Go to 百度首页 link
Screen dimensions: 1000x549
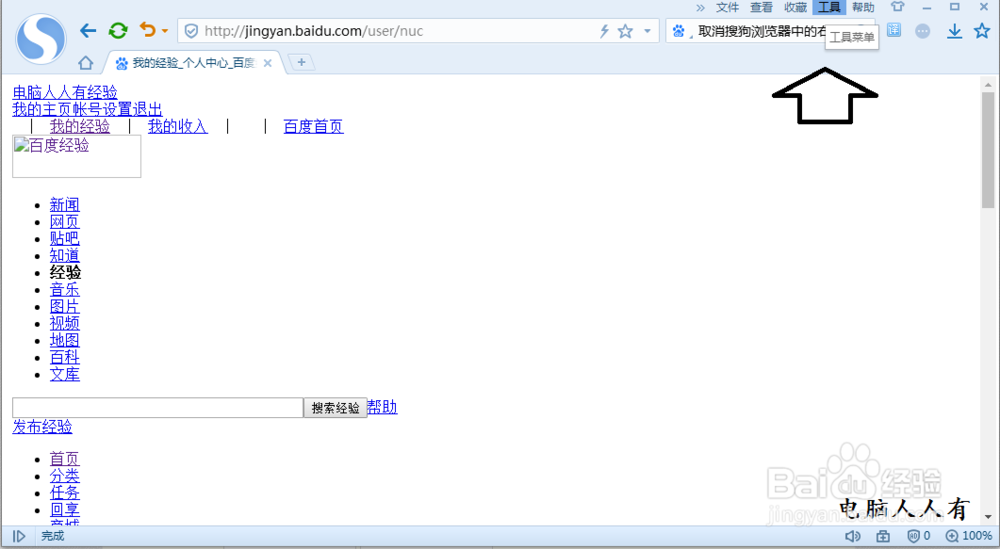tap(313, 126)
